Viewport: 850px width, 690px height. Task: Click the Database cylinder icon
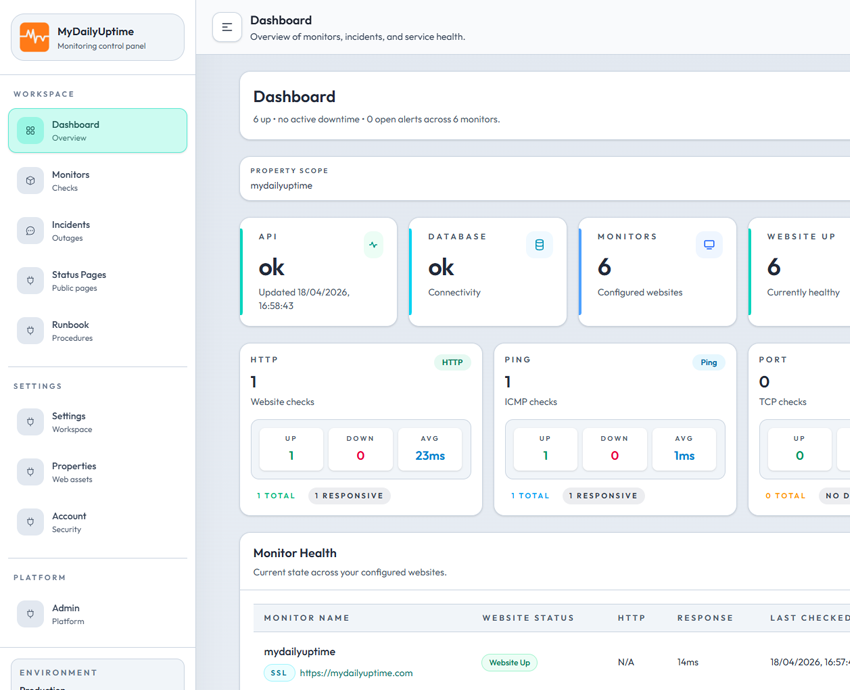pos(539,245)
